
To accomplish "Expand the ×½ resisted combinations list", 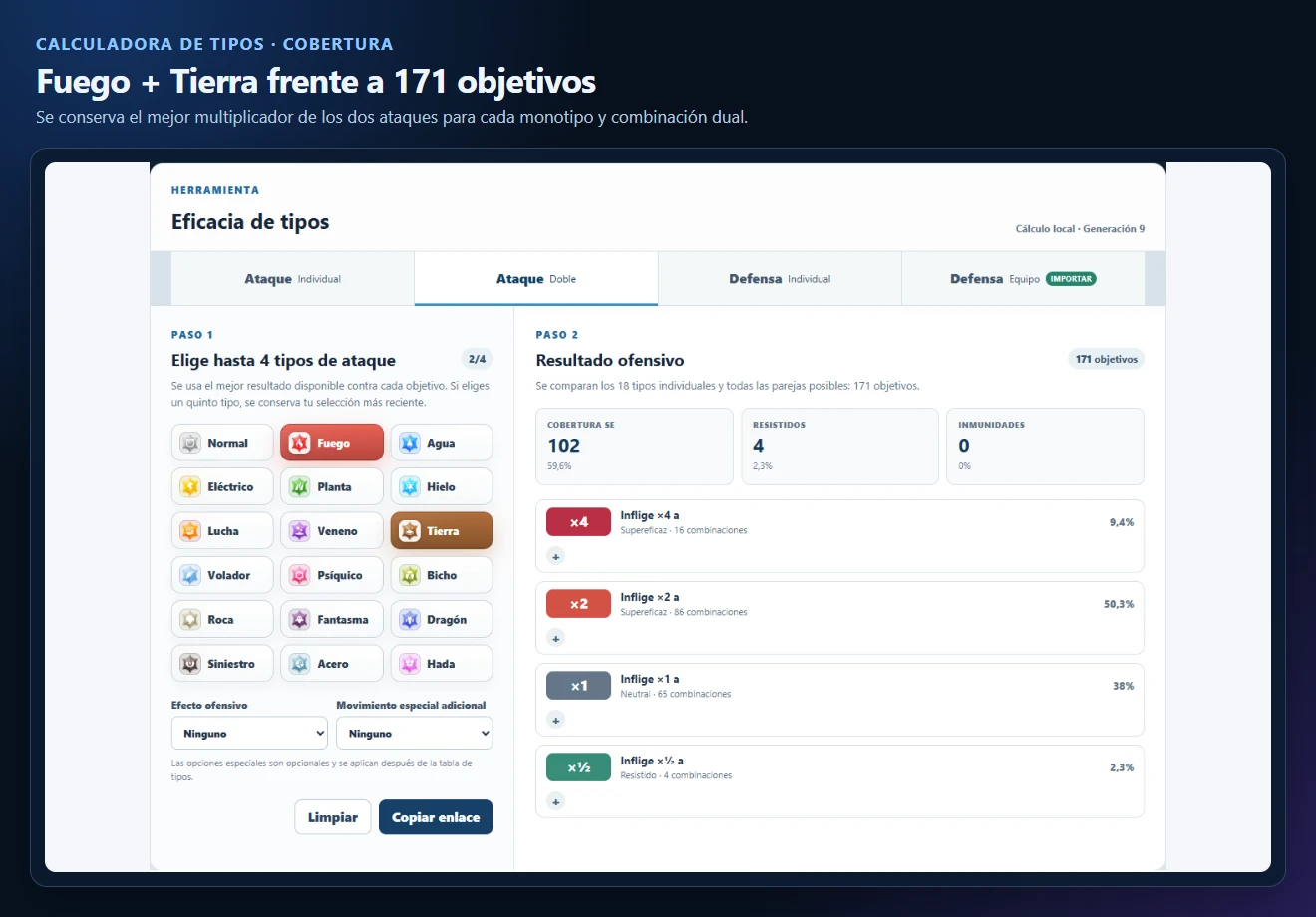I will click(x=556, y=801).
